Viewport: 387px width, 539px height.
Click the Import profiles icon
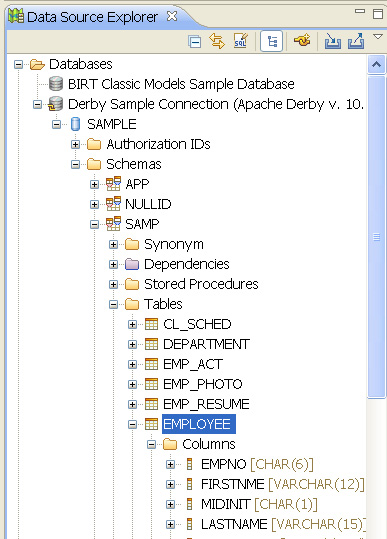click(x=332, y=41)
